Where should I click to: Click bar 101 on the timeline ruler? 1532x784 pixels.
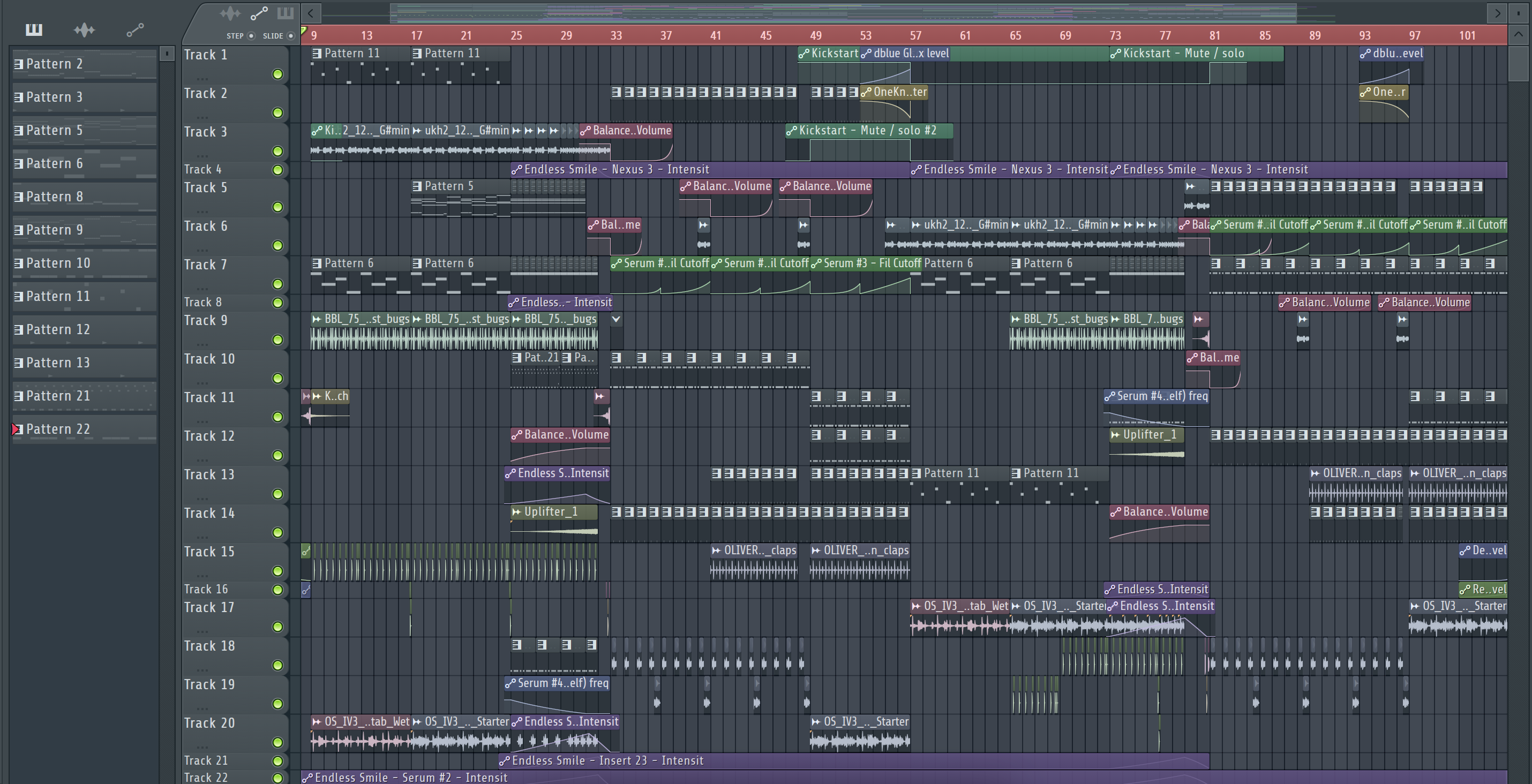tap(1467, 35)
